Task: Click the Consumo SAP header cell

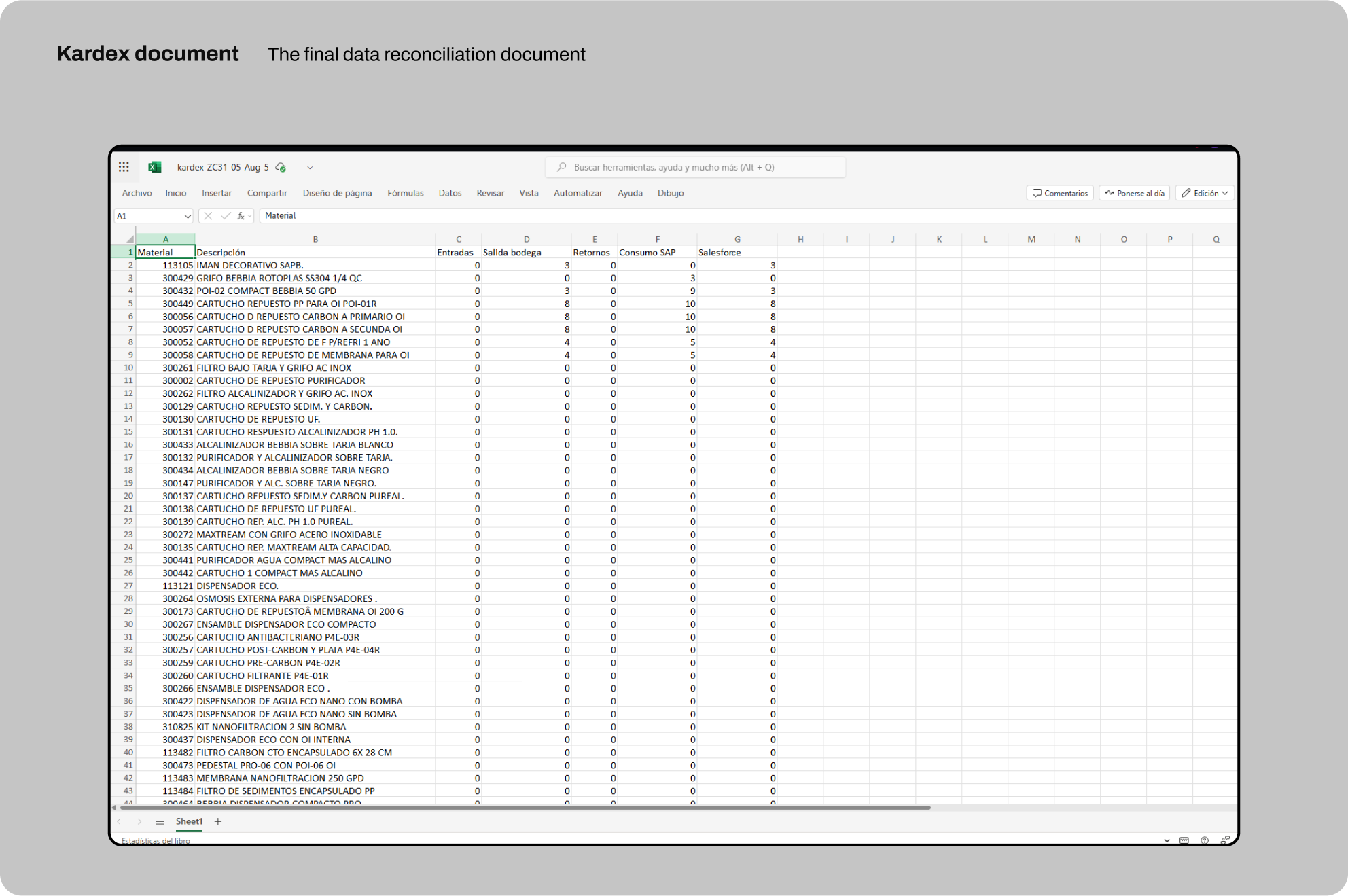Action: pos(657,252)
